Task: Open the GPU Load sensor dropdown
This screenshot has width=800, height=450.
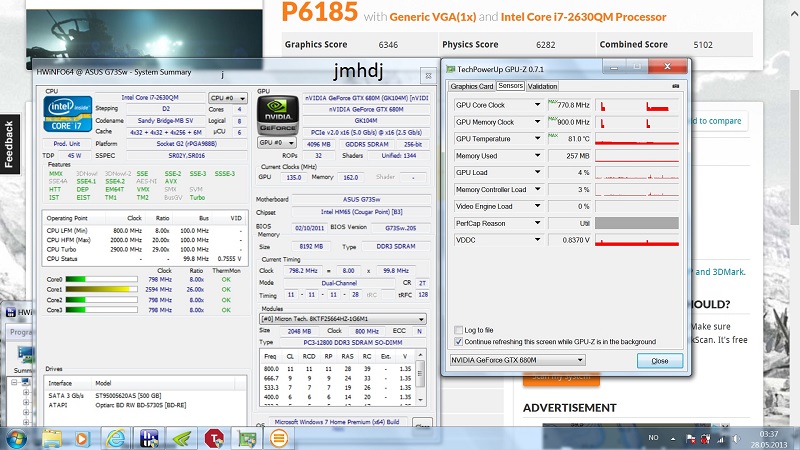Action: coord(537,172)
